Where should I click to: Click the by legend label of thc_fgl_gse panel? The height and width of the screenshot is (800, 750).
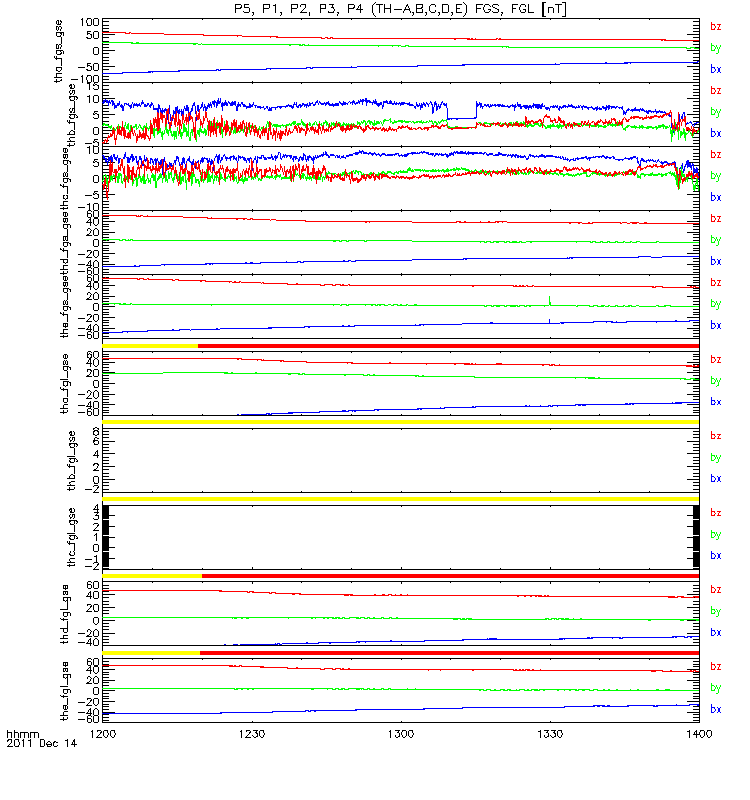pyautogui.click(x=716, y=535)
